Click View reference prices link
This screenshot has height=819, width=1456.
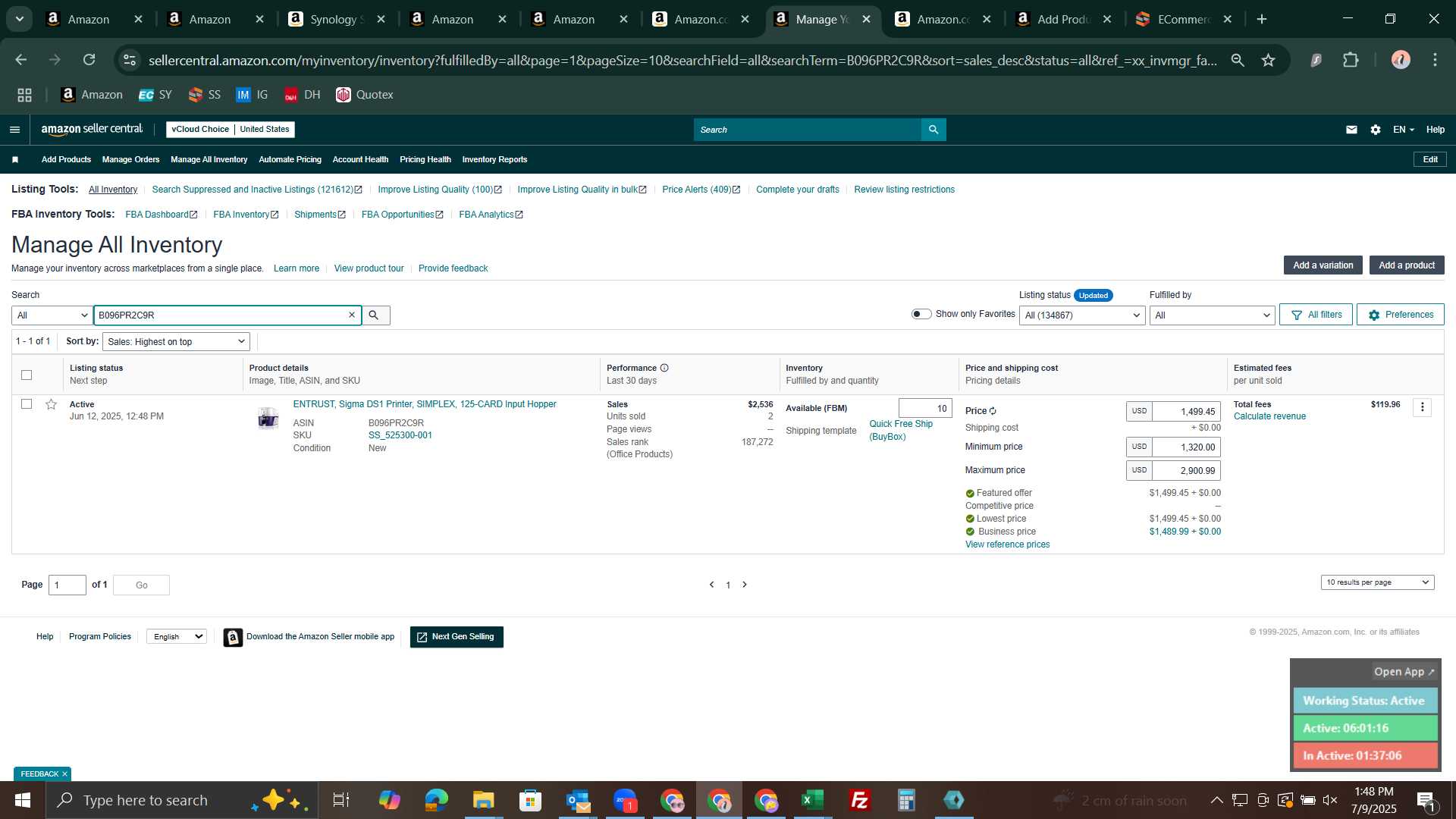click(x=1007, y=544)
